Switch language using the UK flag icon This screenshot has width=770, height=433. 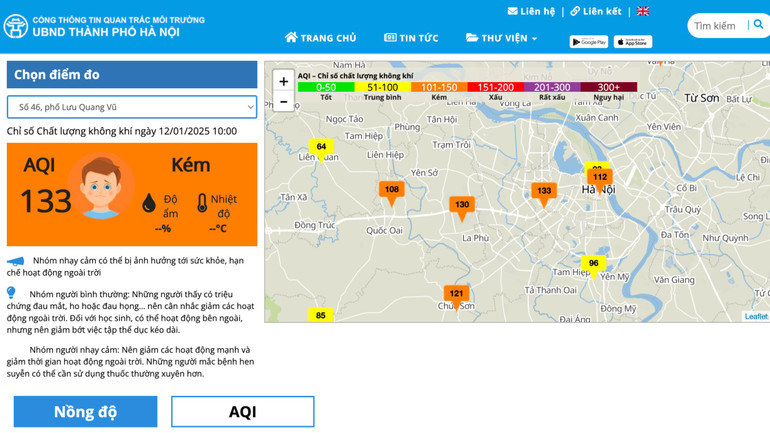(x=643, y=12)
